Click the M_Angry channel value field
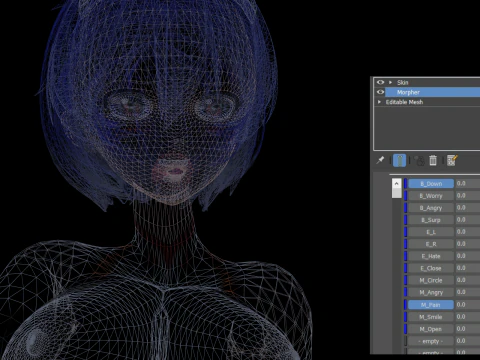480x360 pixels. point(468,292)
